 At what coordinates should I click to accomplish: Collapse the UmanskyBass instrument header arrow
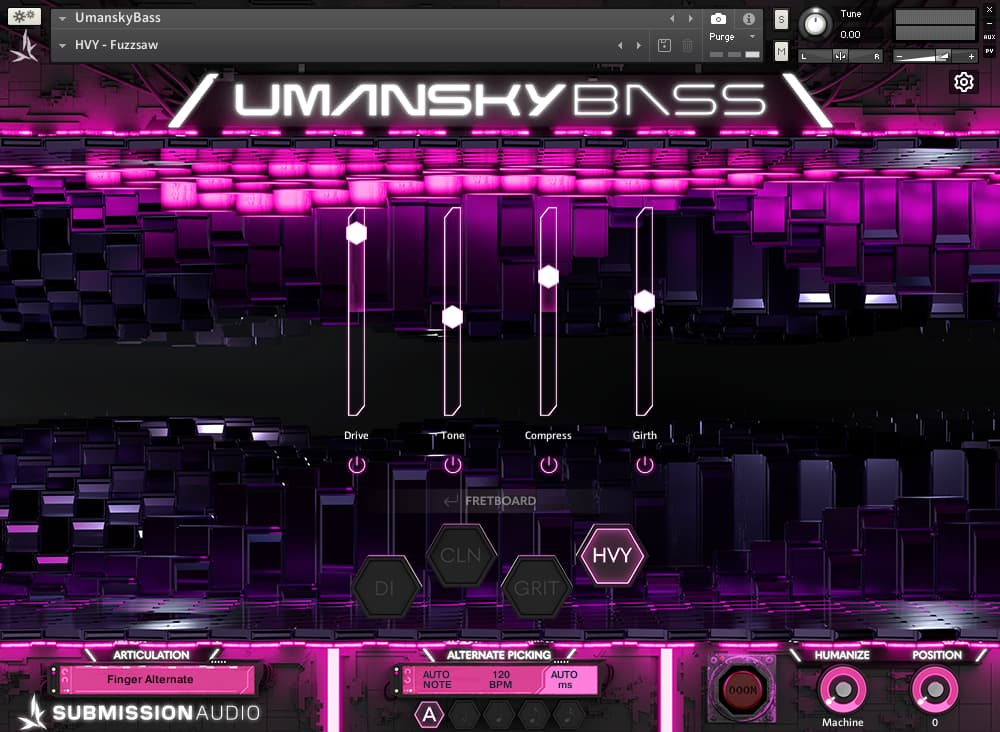point(62,16)
